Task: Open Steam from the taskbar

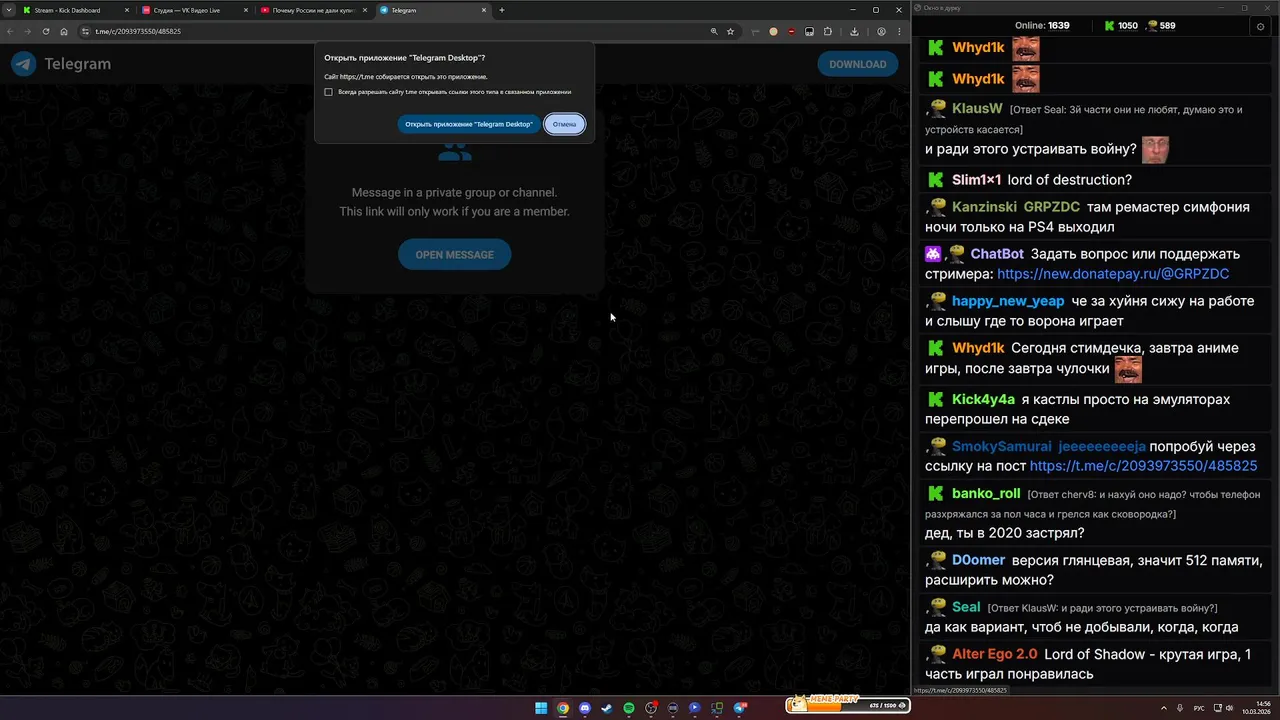Action: pos(607,708)
